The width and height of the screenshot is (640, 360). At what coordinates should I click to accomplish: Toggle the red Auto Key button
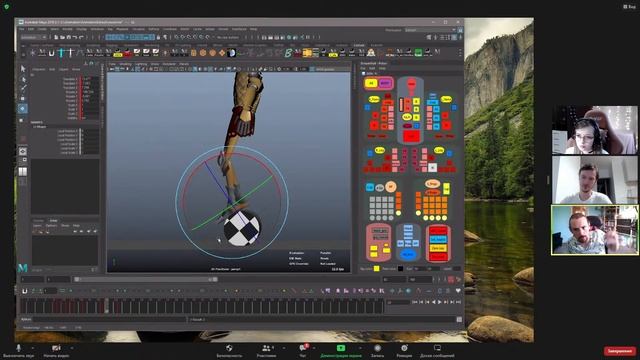click(451, 280)
